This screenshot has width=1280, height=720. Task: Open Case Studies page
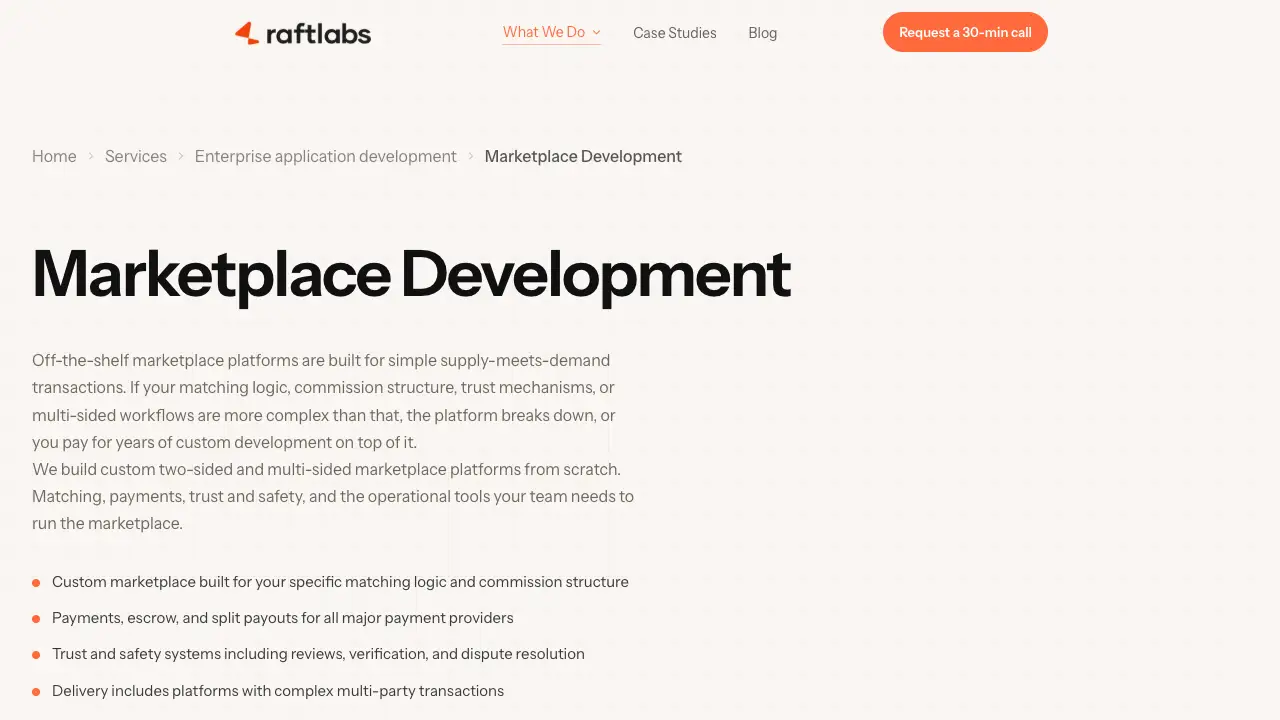click(x=675, y=33)
